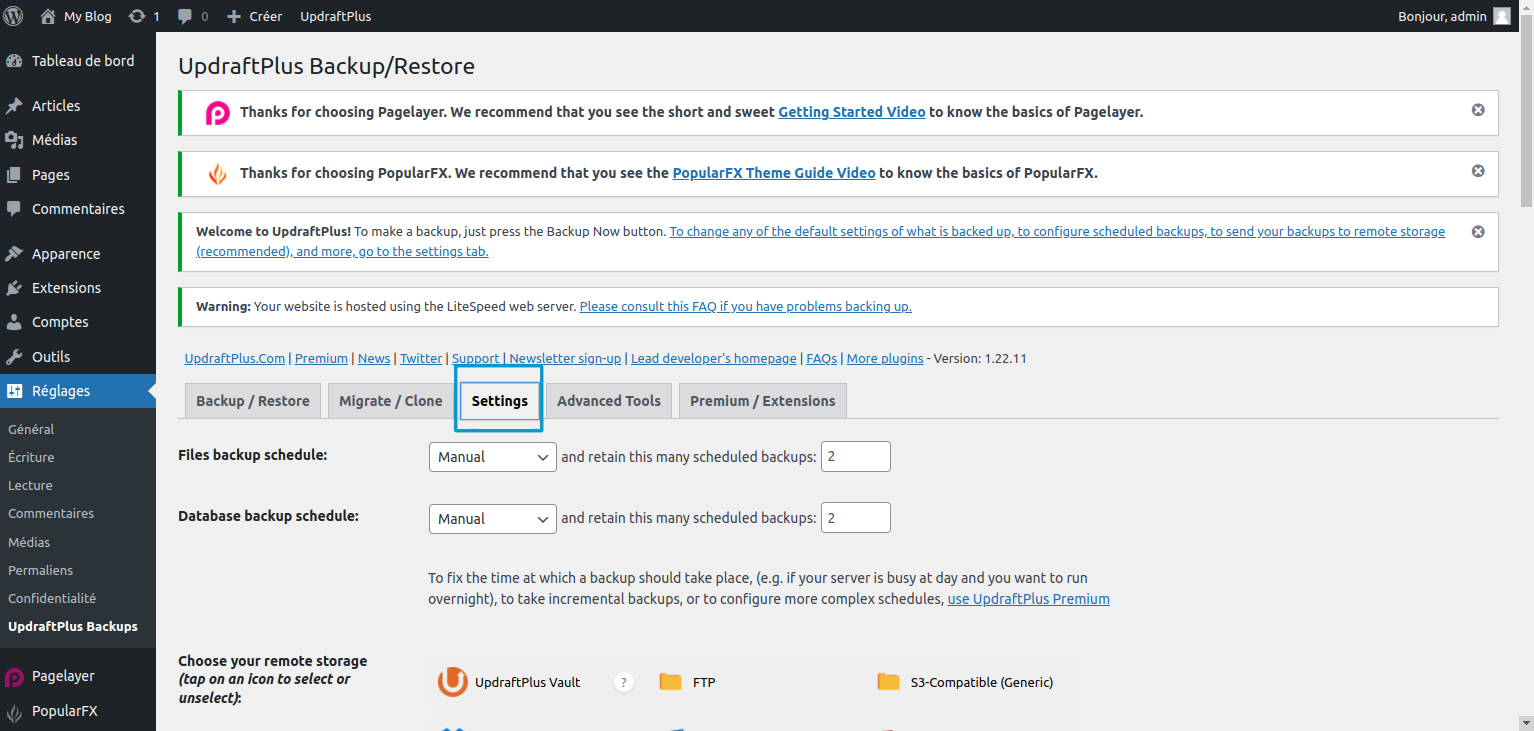Expand Database backup schedule dropdown
The width and height of the screenshot is (1534, 731).
[x=492, y=519]
